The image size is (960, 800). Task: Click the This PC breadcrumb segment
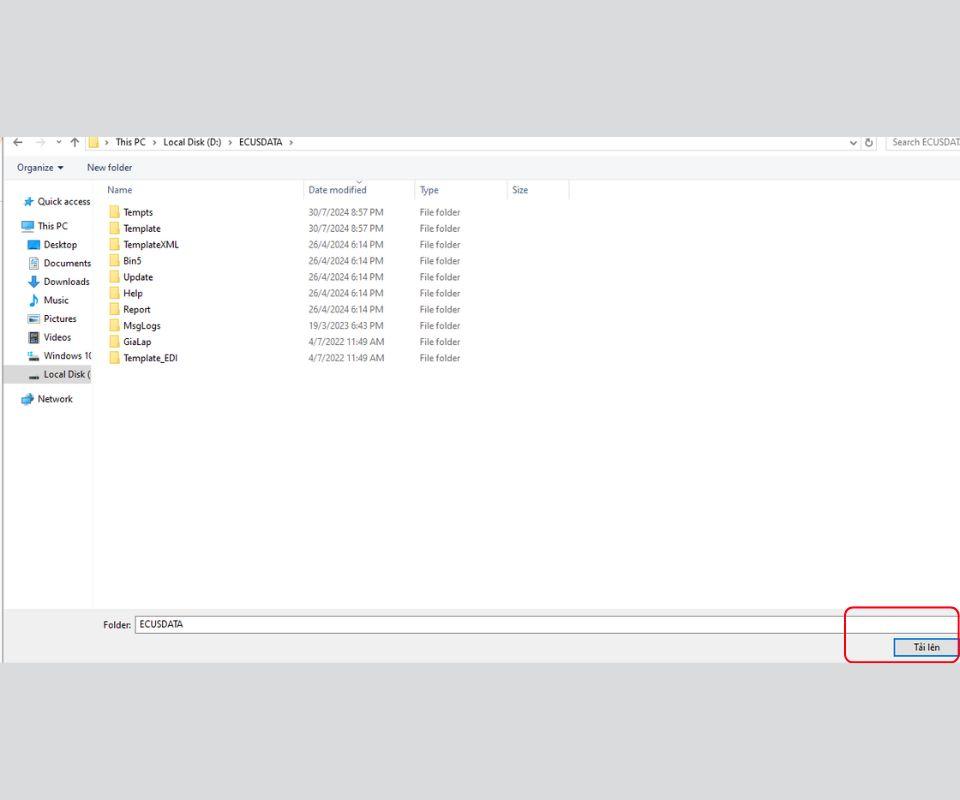click(x=130, y=142)
